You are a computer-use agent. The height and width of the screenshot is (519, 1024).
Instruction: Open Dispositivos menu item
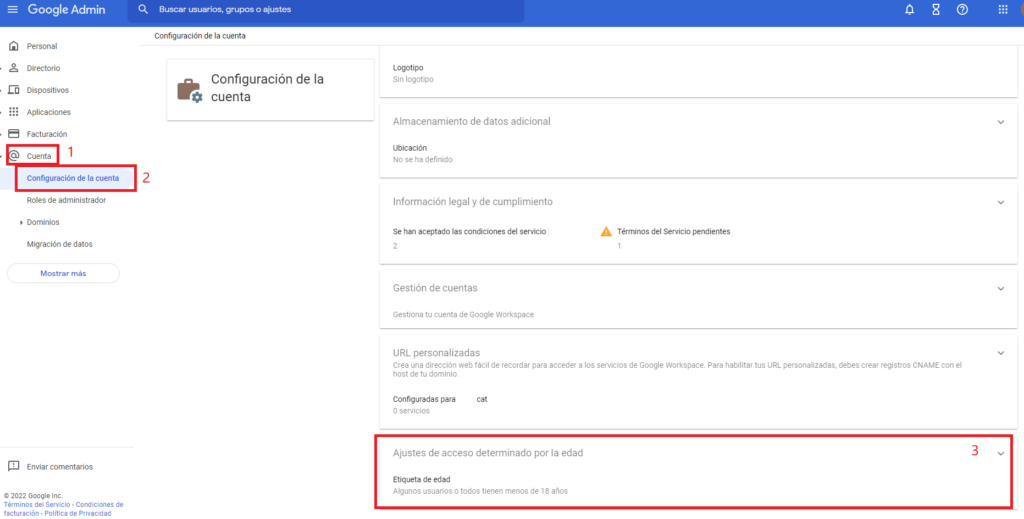coord(48,90)
